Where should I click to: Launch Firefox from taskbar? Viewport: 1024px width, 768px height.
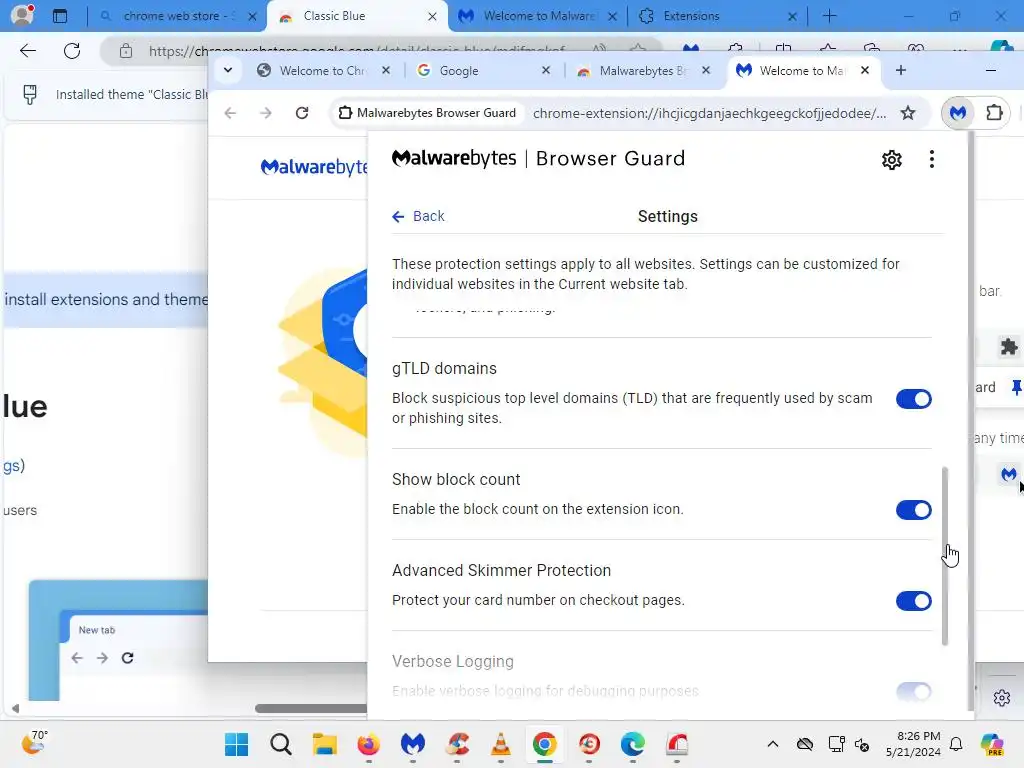[368, 744]
